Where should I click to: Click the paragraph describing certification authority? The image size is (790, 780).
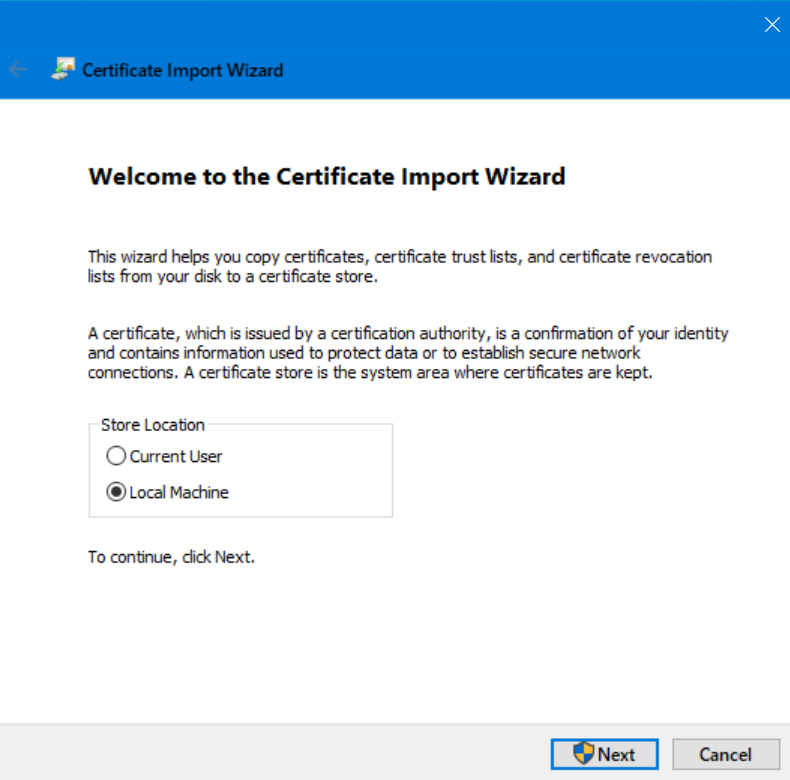pos(408,353)
